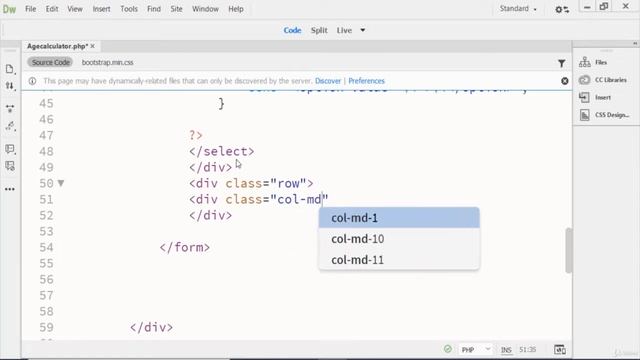The image size is (640, 360).
Task: Click the </form> closing tag on line 54
Action: point(184,247)
